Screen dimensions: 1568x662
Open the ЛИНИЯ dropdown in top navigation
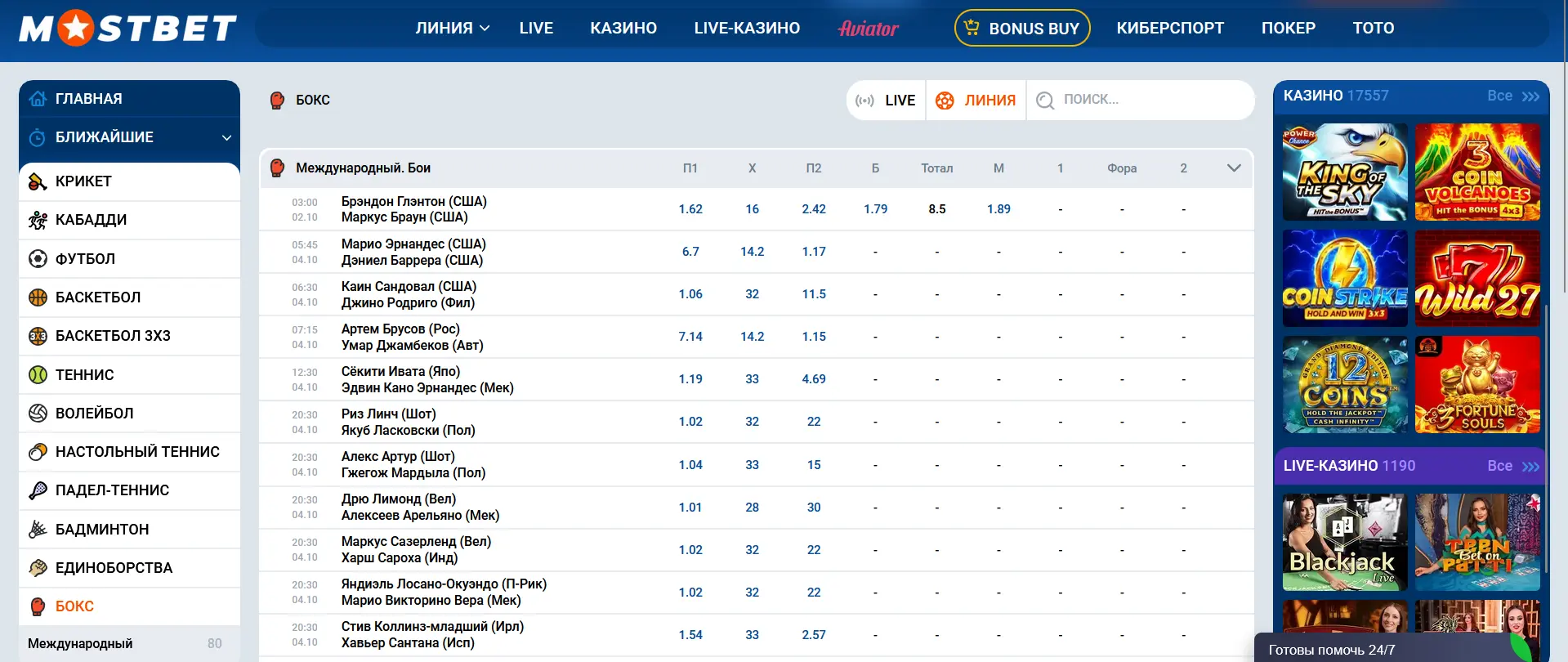pyautogui.click(x=452, y=29)
